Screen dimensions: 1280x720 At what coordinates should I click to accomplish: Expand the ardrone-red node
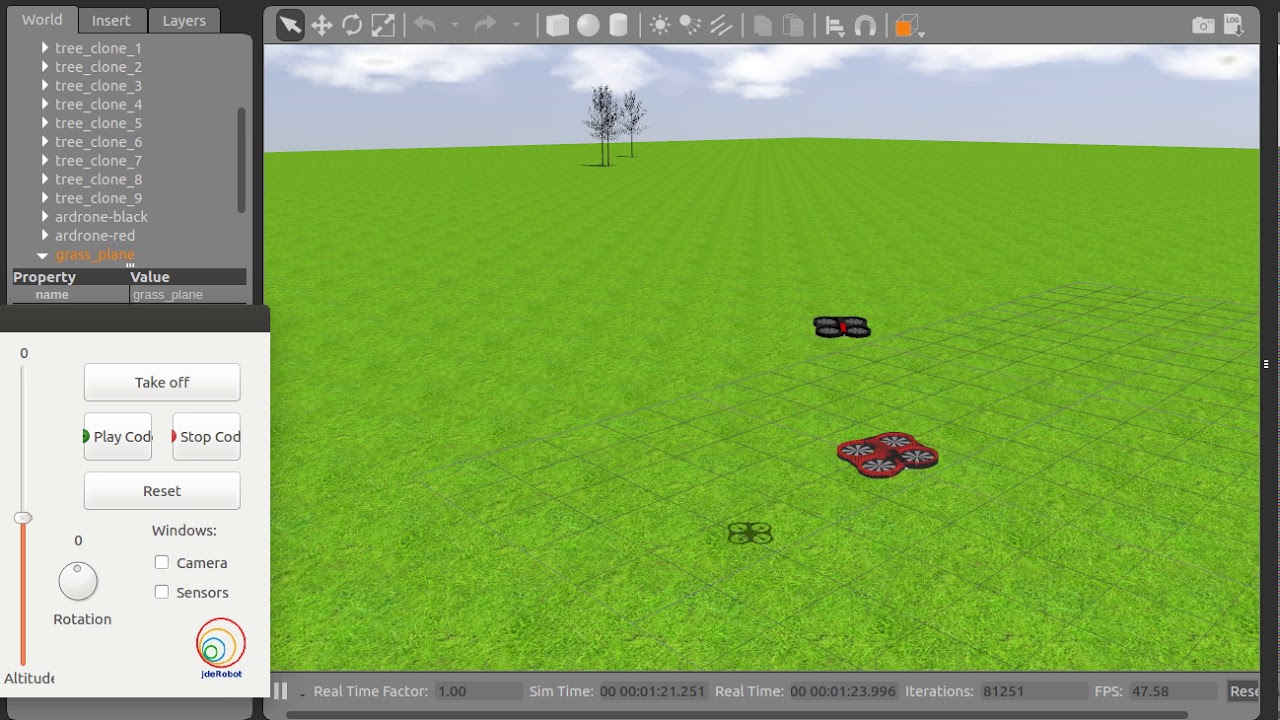point(45,236)
